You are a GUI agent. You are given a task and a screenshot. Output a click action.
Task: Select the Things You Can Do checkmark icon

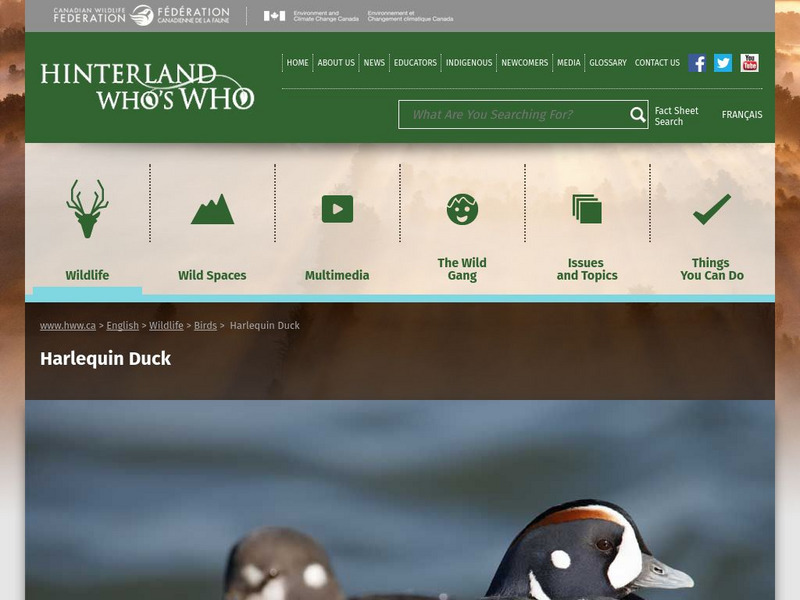tap(711, 207)
